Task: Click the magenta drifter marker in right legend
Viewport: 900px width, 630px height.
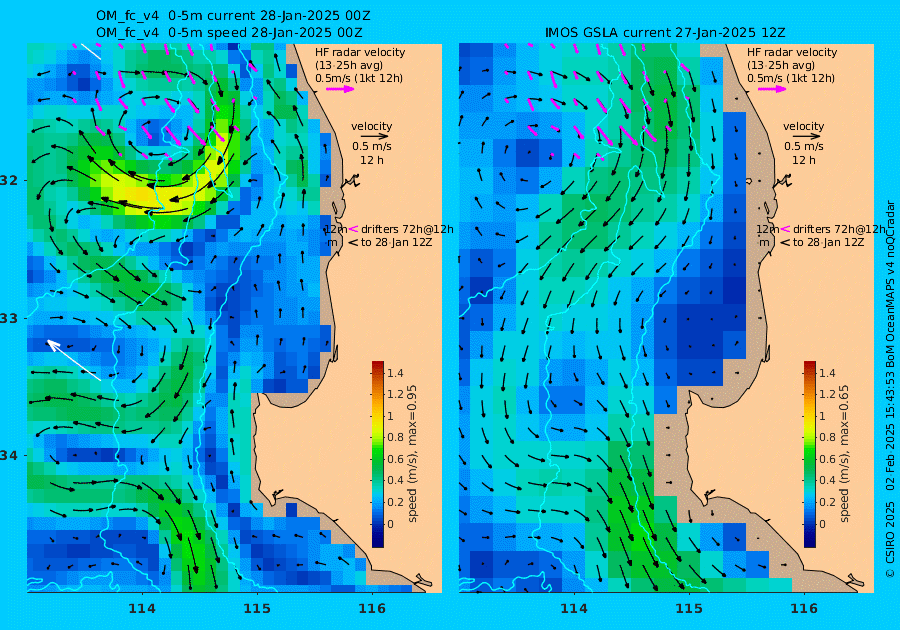Action: click(786, 229)
